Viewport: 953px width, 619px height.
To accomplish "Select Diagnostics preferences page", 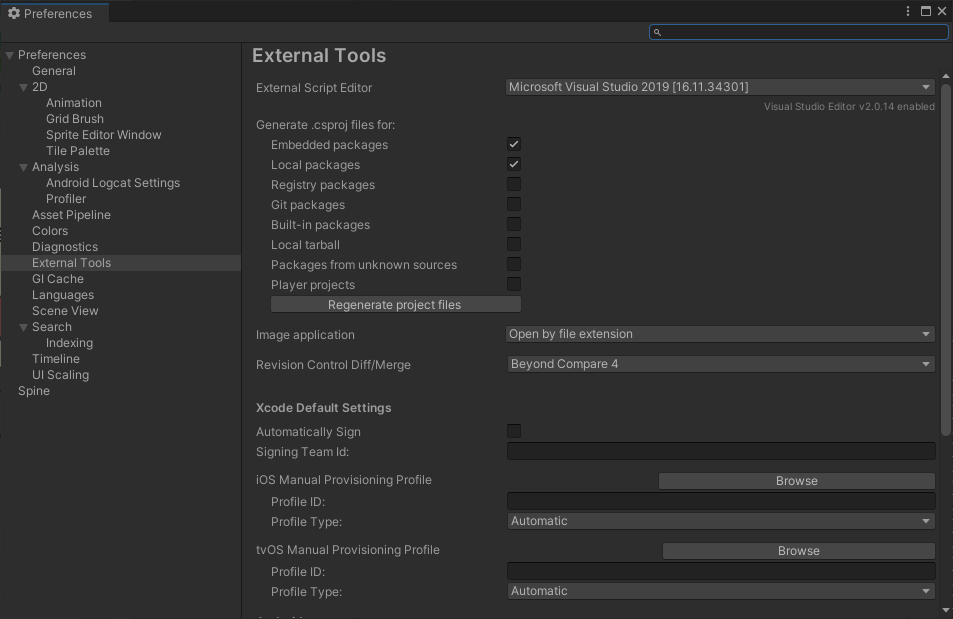I will [x=64, y=247].
